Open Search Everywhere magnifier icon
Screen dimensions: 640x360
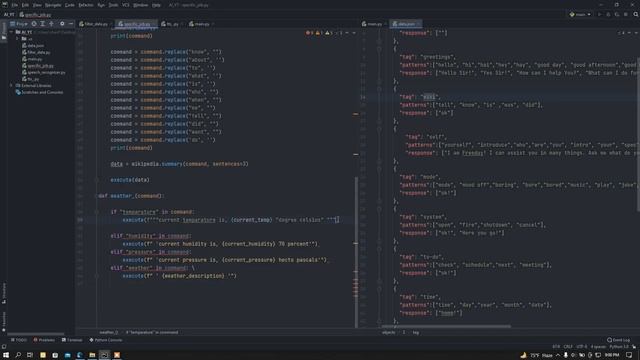click(636, 14)
